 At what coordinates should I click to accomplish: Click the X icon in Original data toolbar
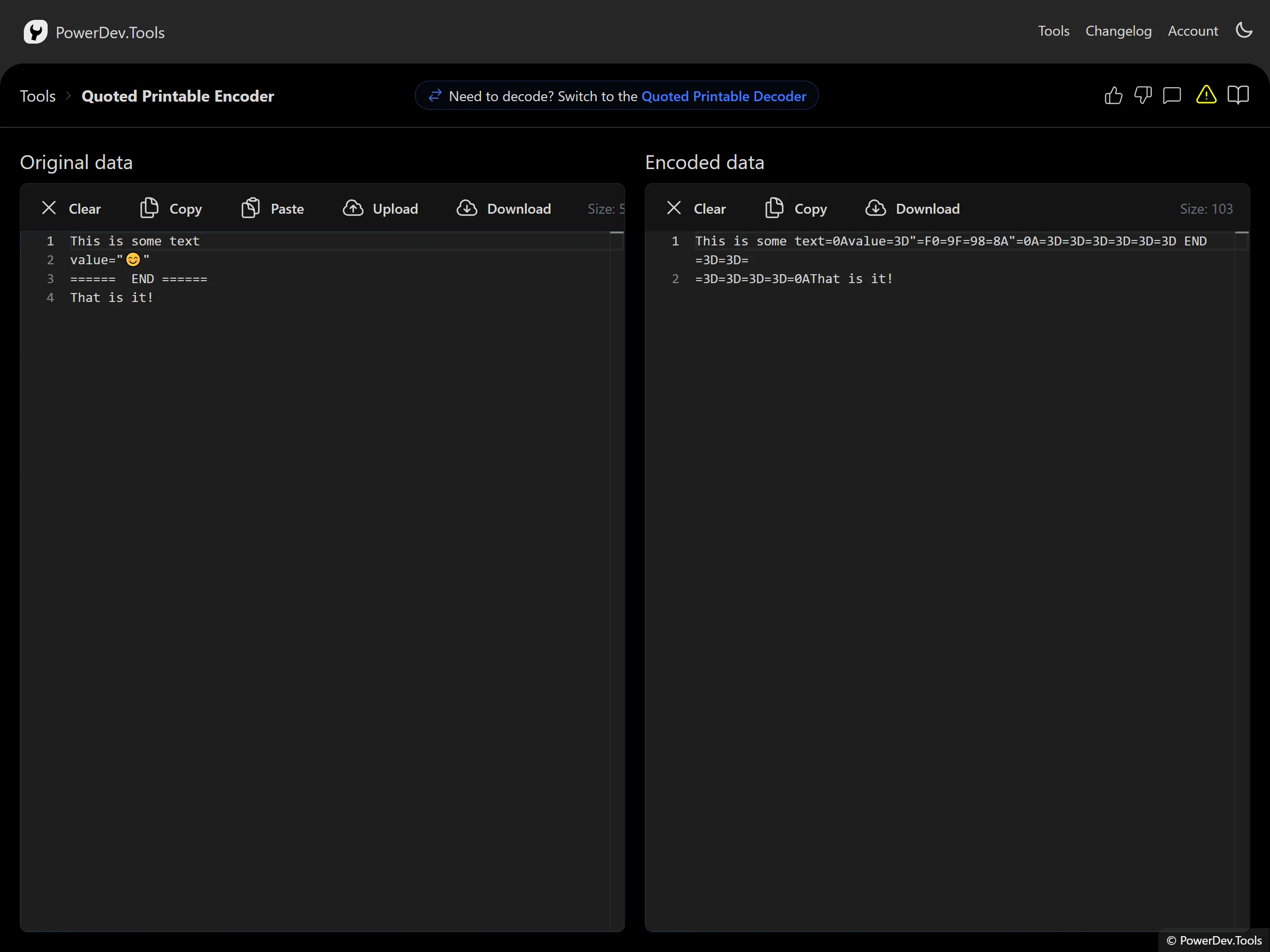click(x=50, y=208)
